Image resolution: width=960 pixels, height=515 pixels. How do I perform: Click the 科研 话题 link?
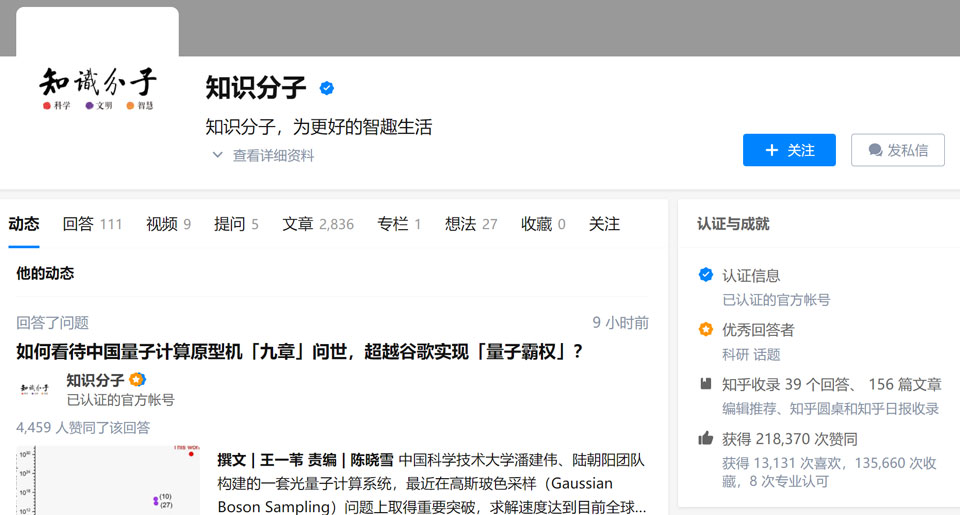[x=751, y=355]
